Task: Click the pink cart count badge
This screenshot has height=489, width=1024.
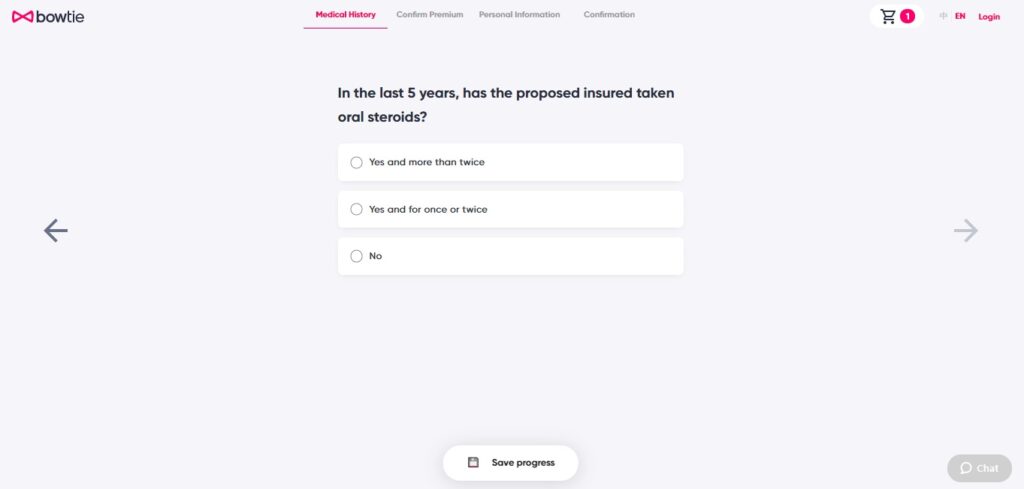Action: [907, 16]
